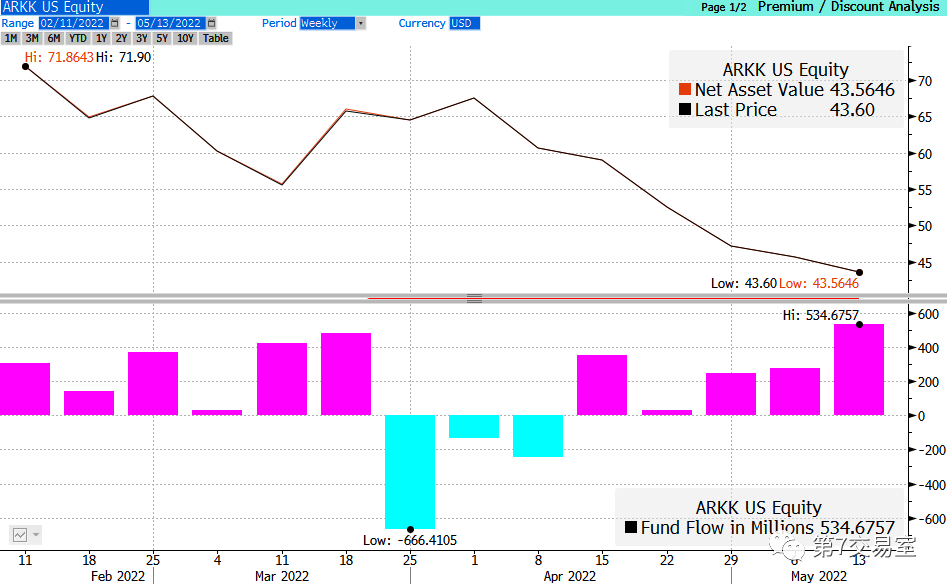Click the black Last Price legend swatch
This screenshot has height=588, width=947.
coord(684,109)
